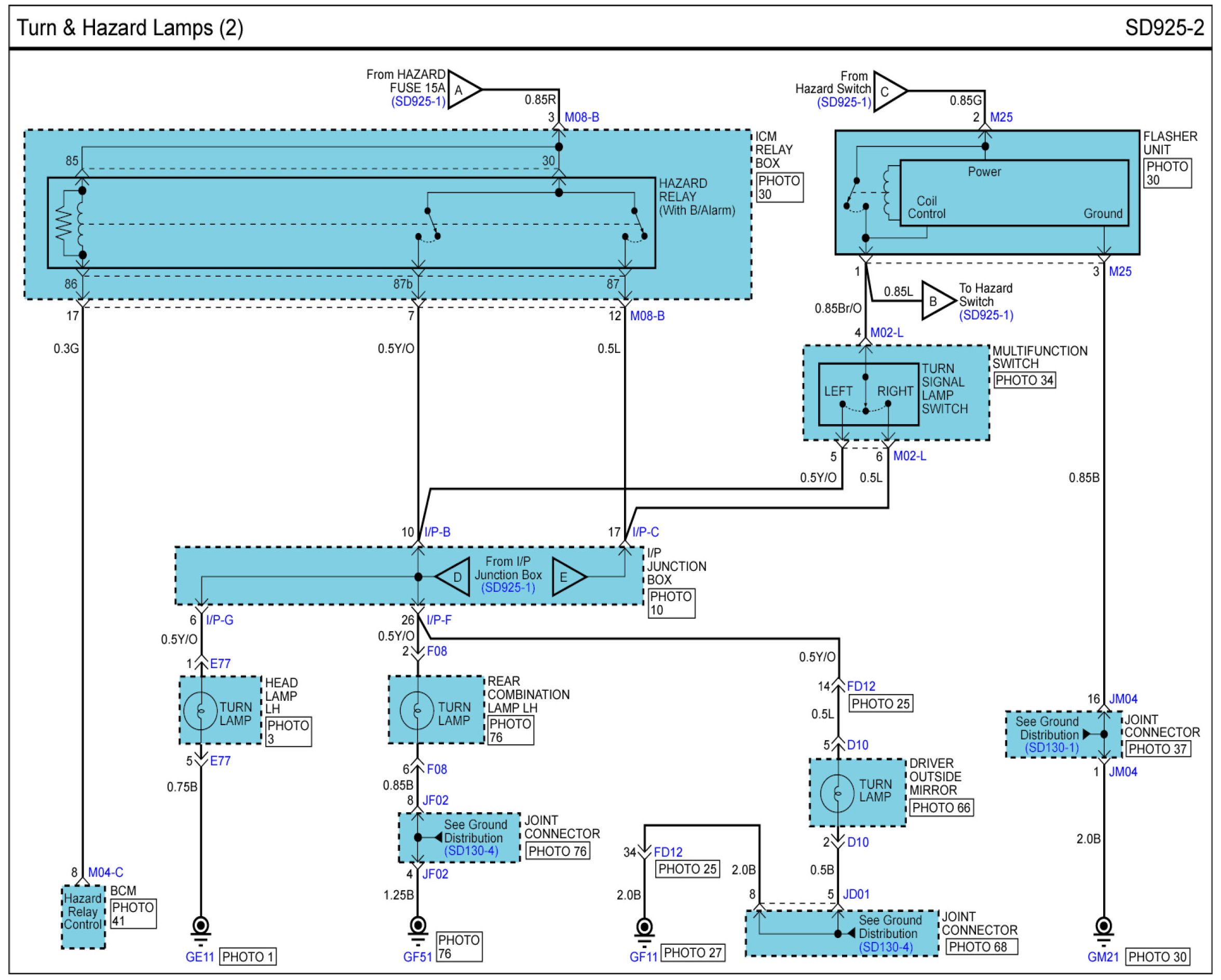Image resolution: width=1221 pixels, height=980 pixels.
Task: Click the PHOTO 66 box near Driver Outside Mirror
Action: [x=941, y=807]
